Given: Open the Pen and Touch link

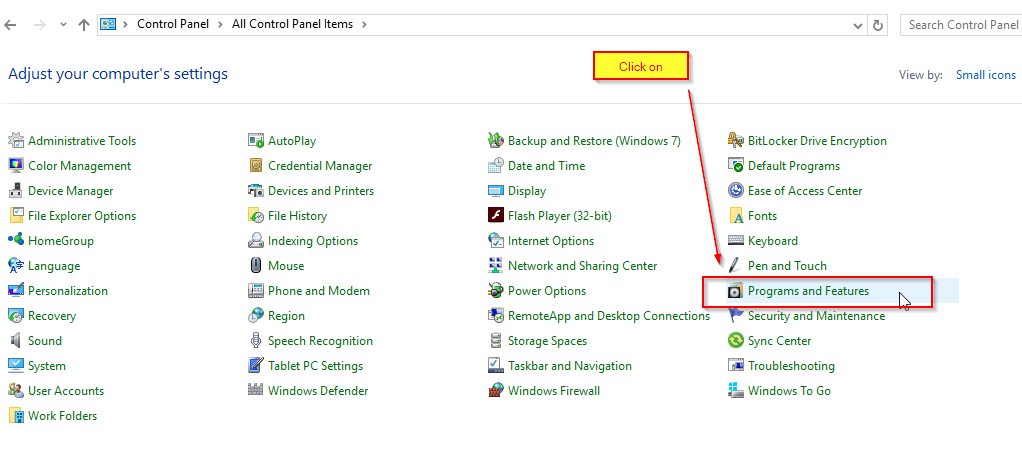Looking at the screenshot, I should pos(787,266).
